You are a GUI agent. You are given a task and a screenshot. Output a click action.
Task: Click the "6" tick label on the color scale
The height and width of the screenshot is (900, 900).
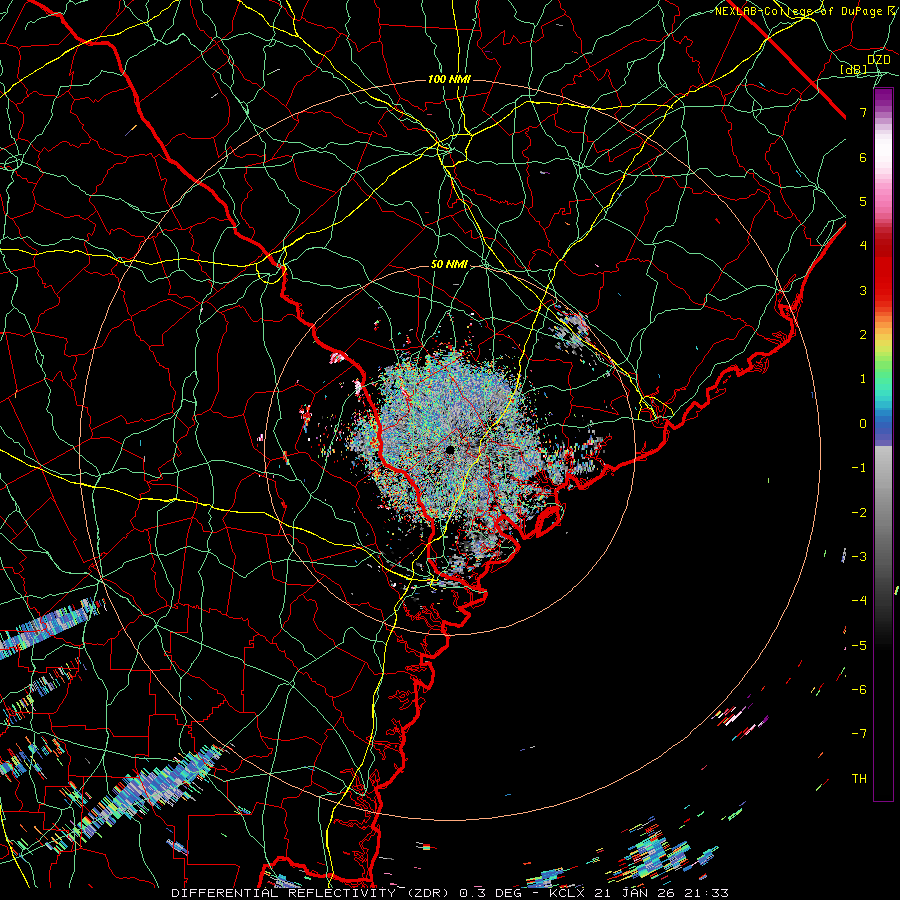coord(863,157)
